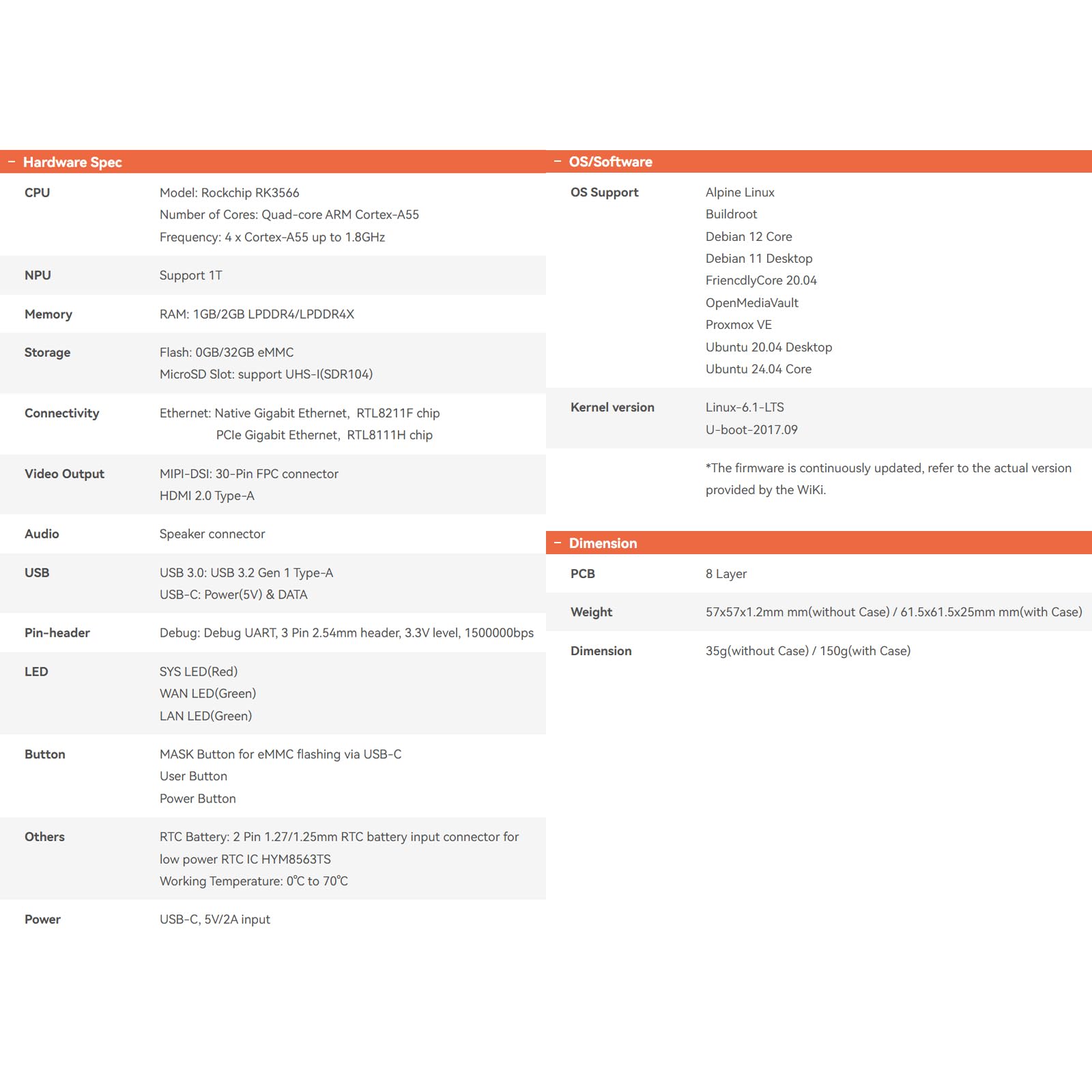Viewport: 1092px width, 1092px height.
Task: Select the 'Weight' row label
Action: coord(592,612)
